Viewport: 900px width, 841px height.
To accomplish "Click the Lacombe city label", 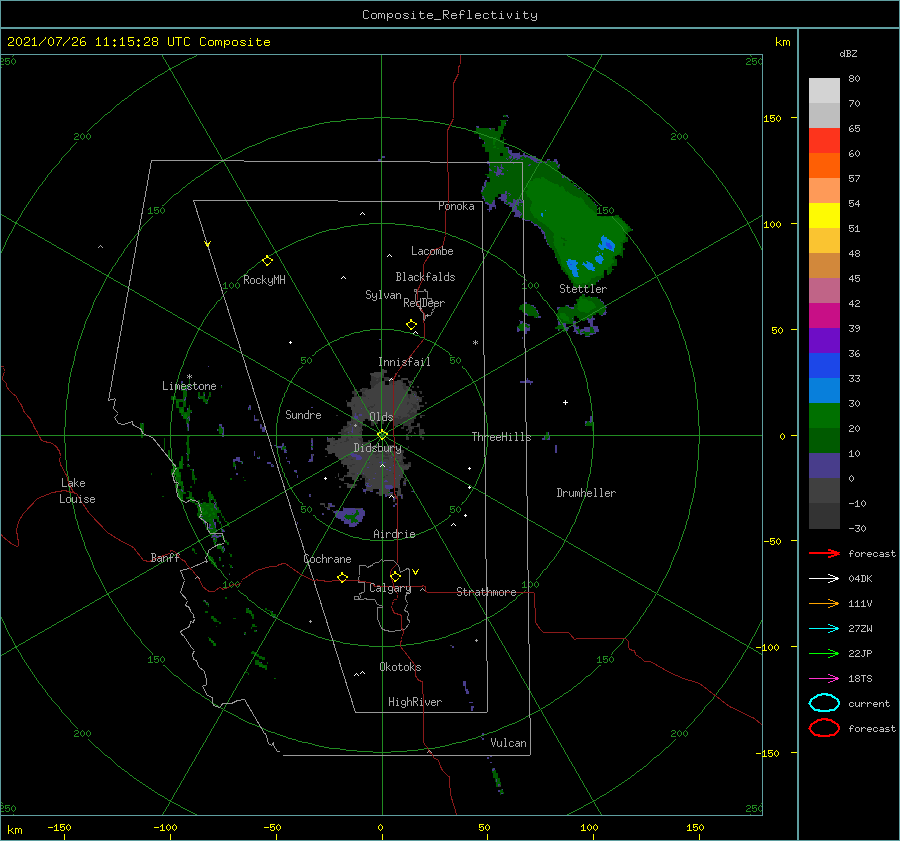I will 432,251.
